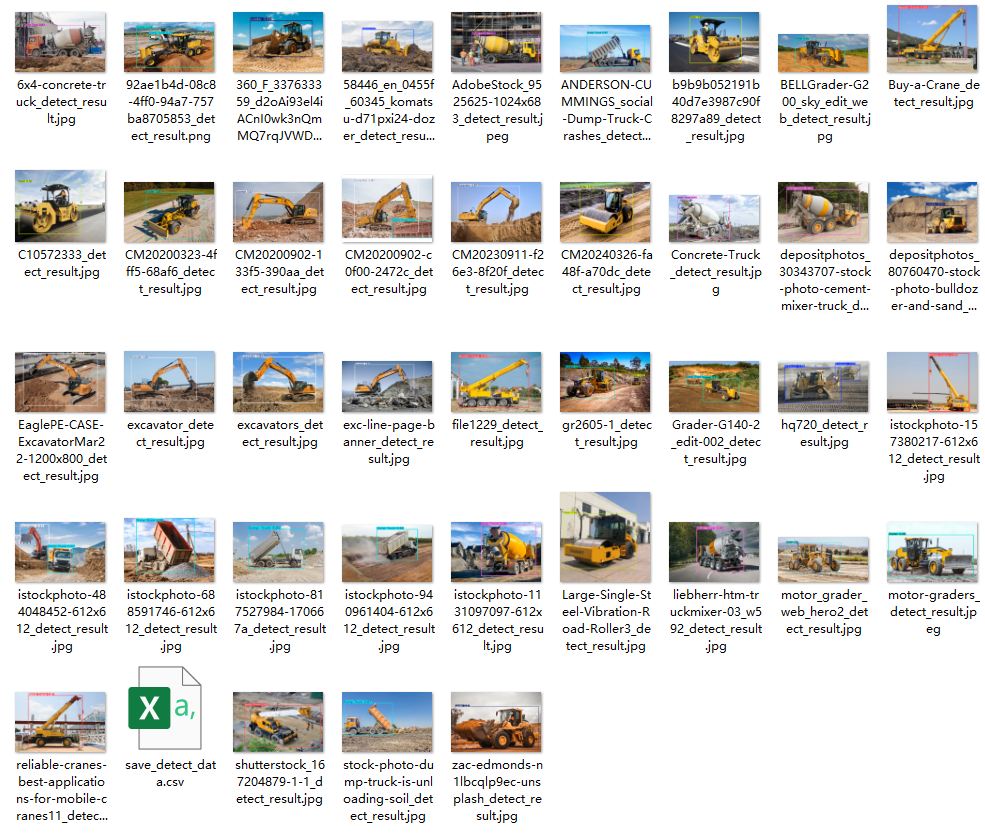The height and width of the screenshot is (834, 985).
Task: Select the 6x4-concrete-truck_detect_result.jpg thumbnail
Action: pos(60,42)
